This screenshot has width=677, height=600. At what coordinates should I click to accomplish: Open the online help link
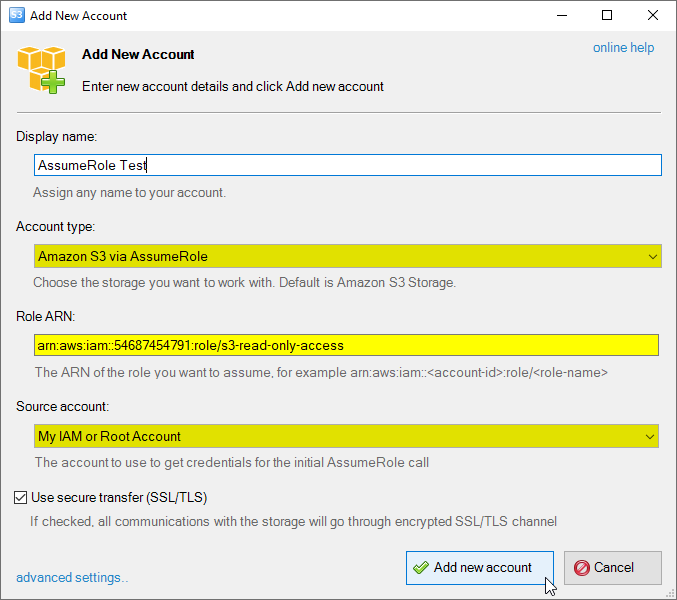click(x=623, y=47)
